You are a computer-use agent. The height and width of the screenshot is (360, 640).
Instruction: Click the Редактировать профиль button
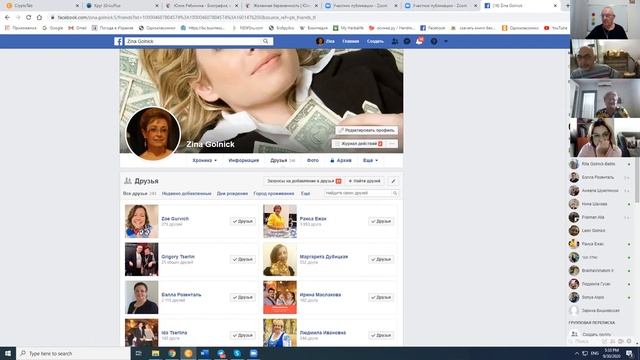[x=367, y=130]
